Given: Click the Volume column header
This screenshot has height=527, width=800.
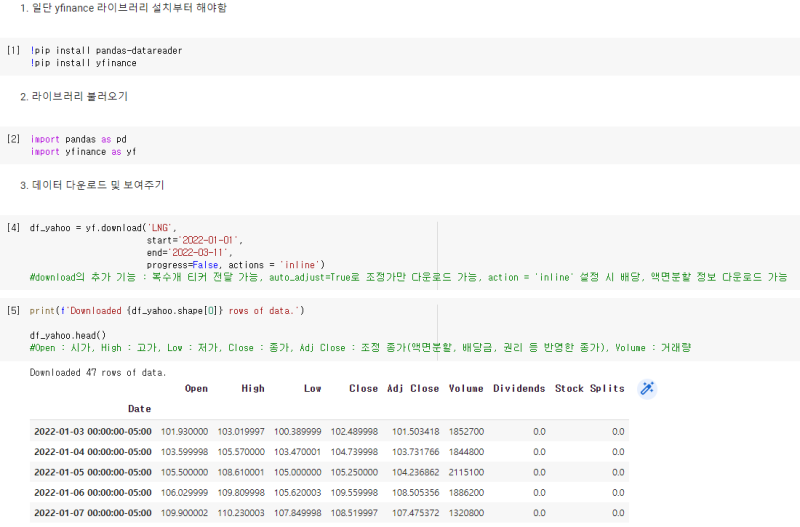Looking at the screenshot, I should (x=466, y=388).
